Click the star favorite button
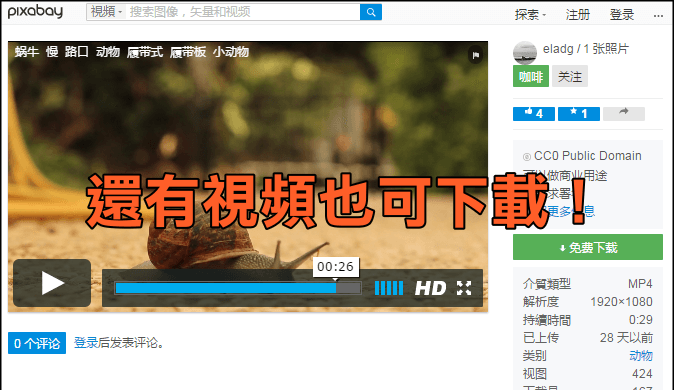 coord(579,114)
